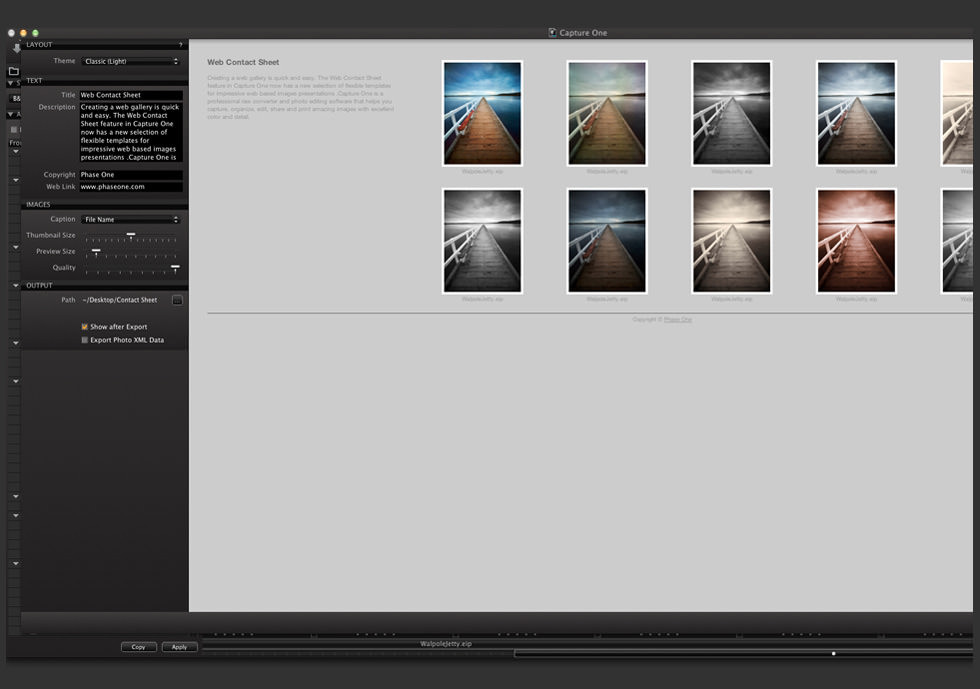Select the faded green-tinted jetty thumbnail
The height and width of the screenshot is (689, 980).
607,113
